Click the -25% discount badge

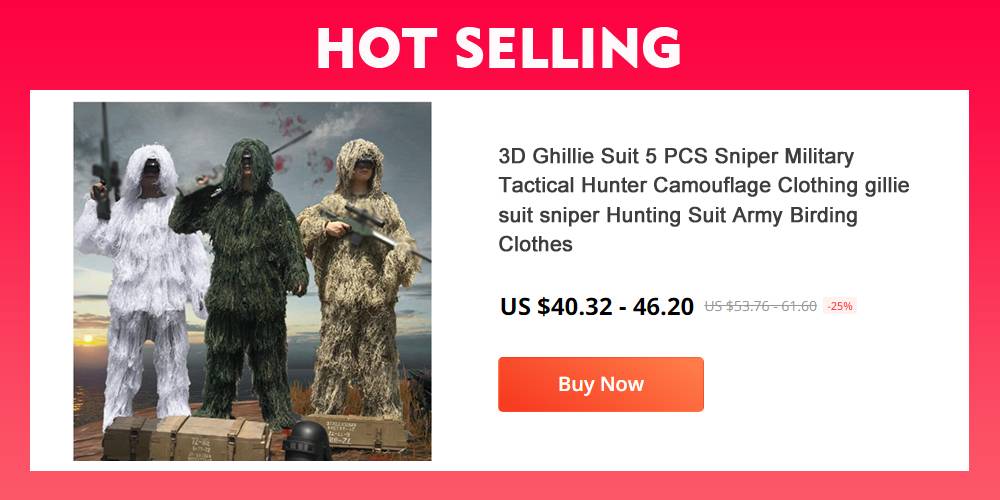(839, 306)
